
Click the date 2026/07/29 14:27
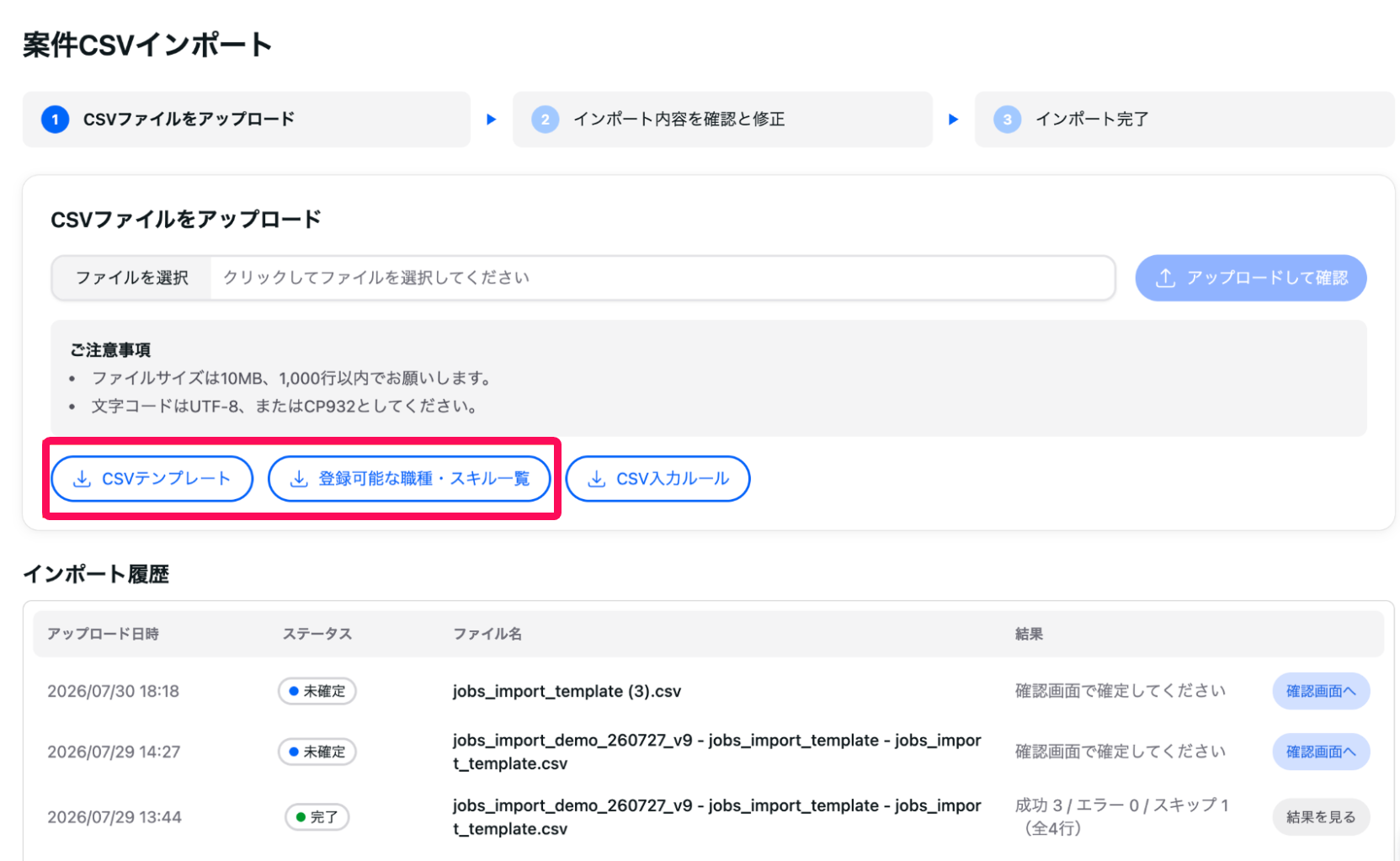click(x=114, y=752)
